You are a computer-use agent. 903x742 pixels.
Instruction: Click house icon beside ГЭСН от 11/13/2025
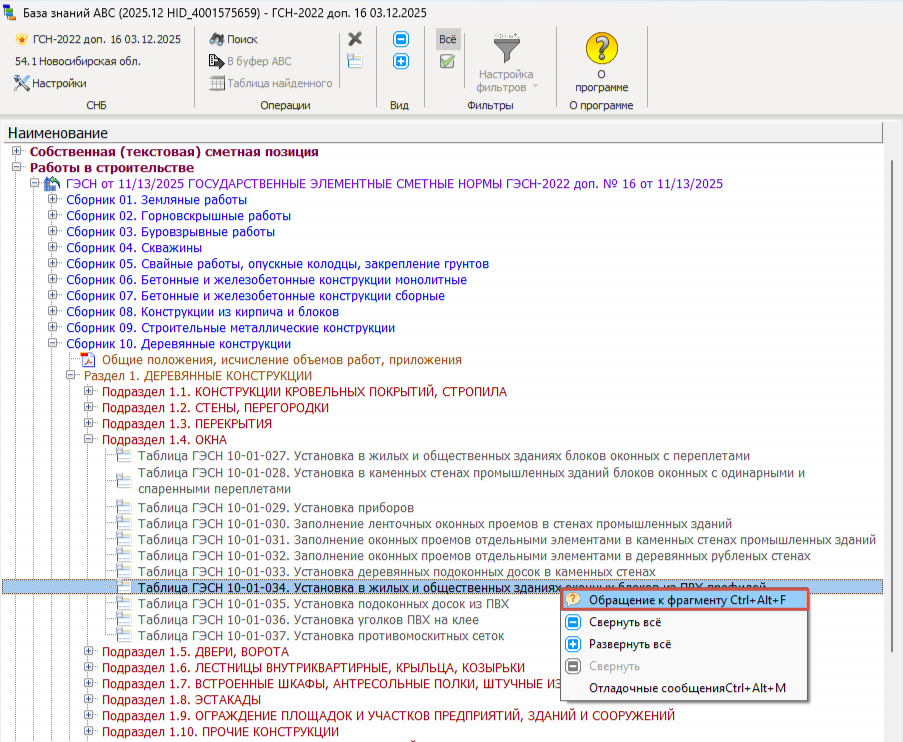coord(52,184)
